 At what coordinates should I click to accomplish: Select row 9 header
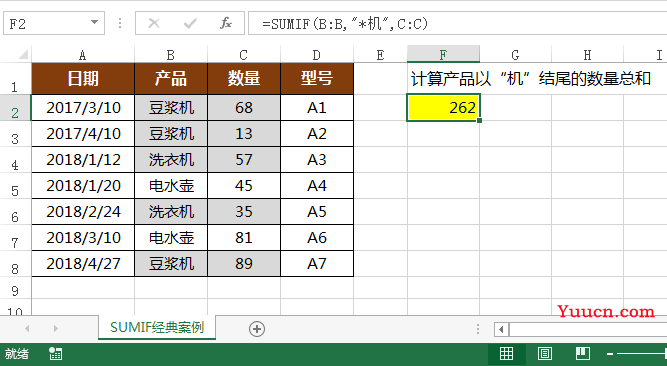[x=15, y=288]
